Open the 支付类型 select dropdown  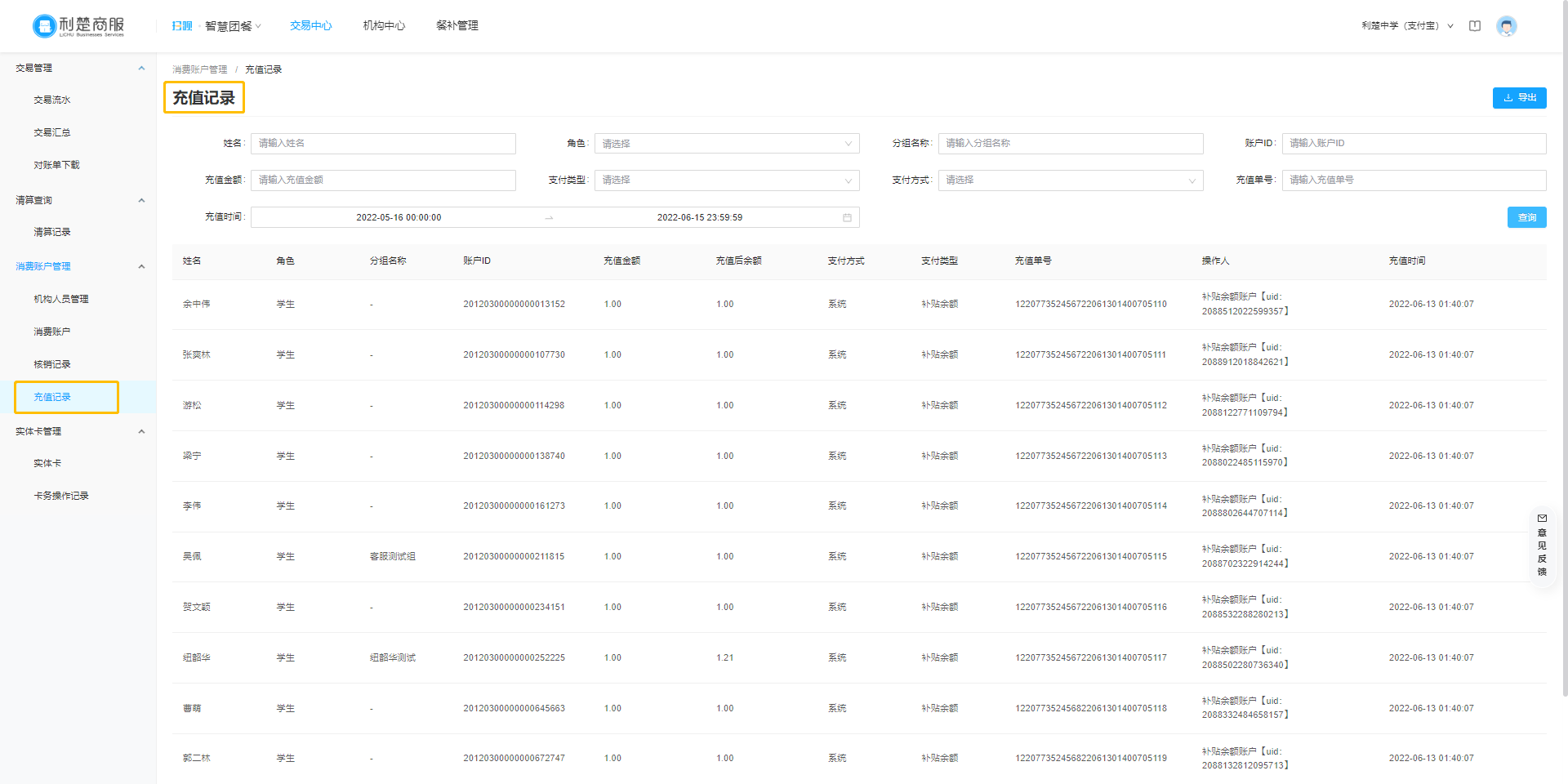click(x=727, y=180)
